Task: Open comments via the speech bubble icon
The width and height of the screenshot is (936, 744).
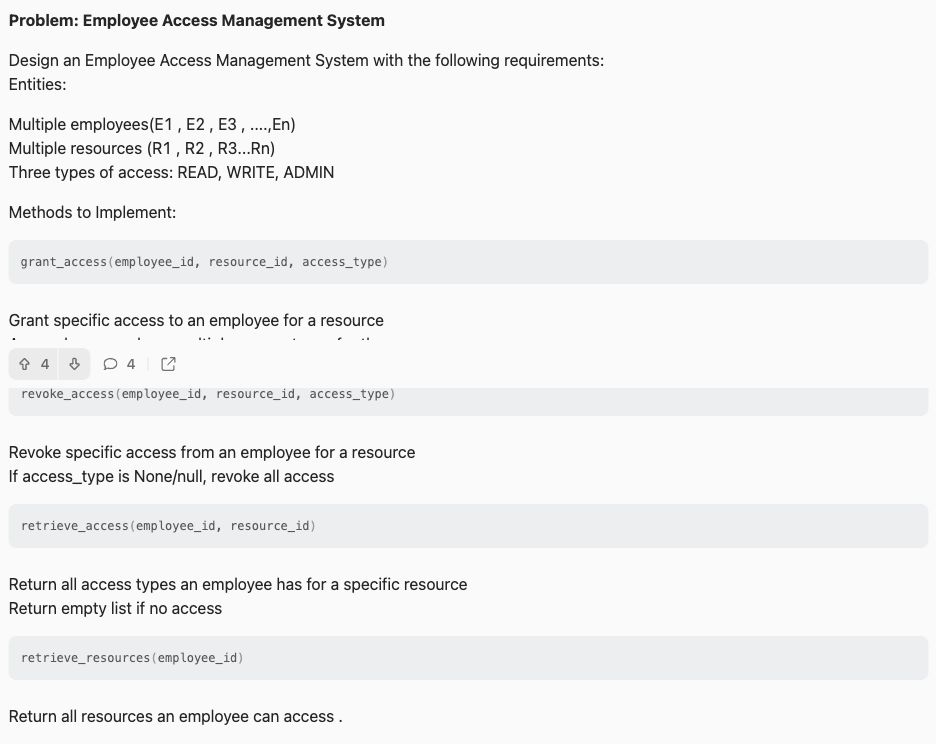Action: click(x=110, y=364)
